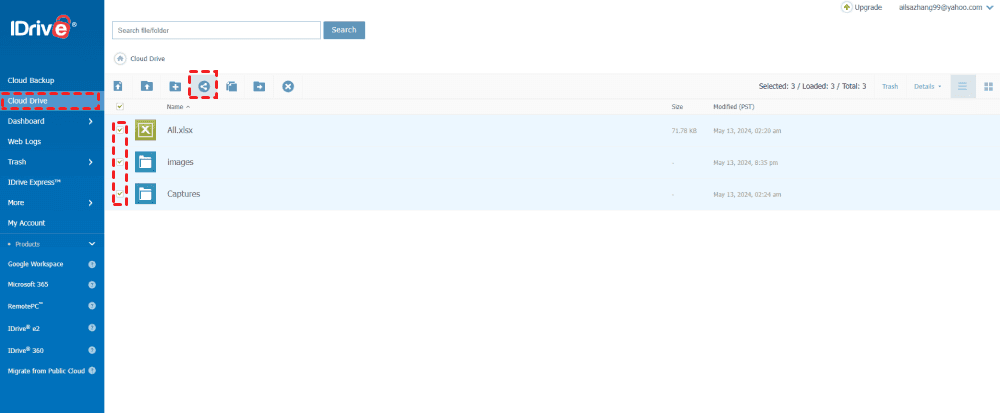Click the home icon beside Cloud Drive breadcrumb
Viewport: 1000px width, 413px height.
(120, 59)
